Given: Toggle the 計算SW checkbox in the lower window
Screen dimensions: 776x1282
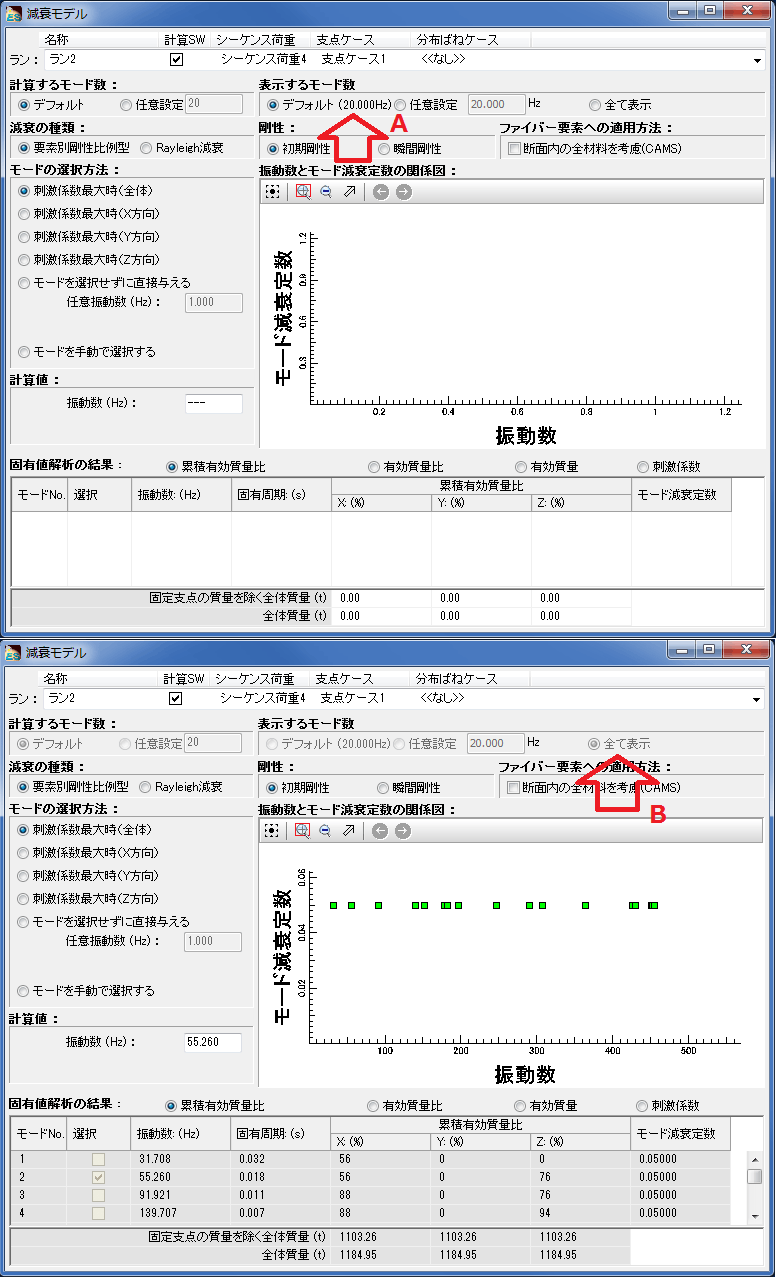Looking at the screenshot, I should point(176,698).
